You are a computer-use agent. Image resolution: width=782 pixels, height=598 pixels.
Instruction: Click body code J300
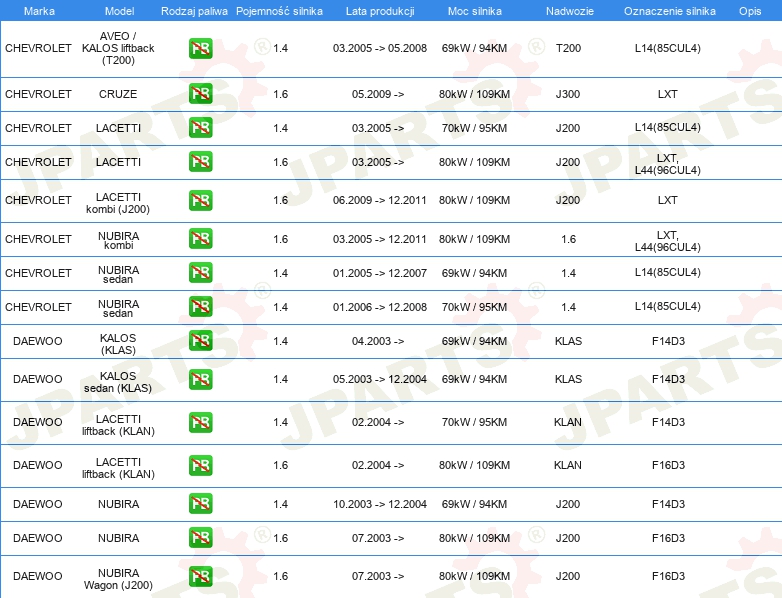click(568, 94)
